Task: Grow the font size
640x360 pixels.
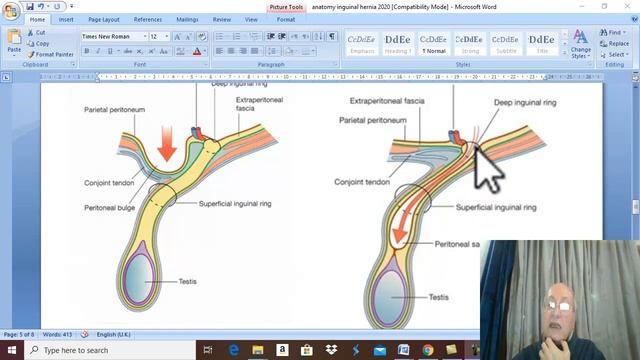Action: (x=177, y=37)
